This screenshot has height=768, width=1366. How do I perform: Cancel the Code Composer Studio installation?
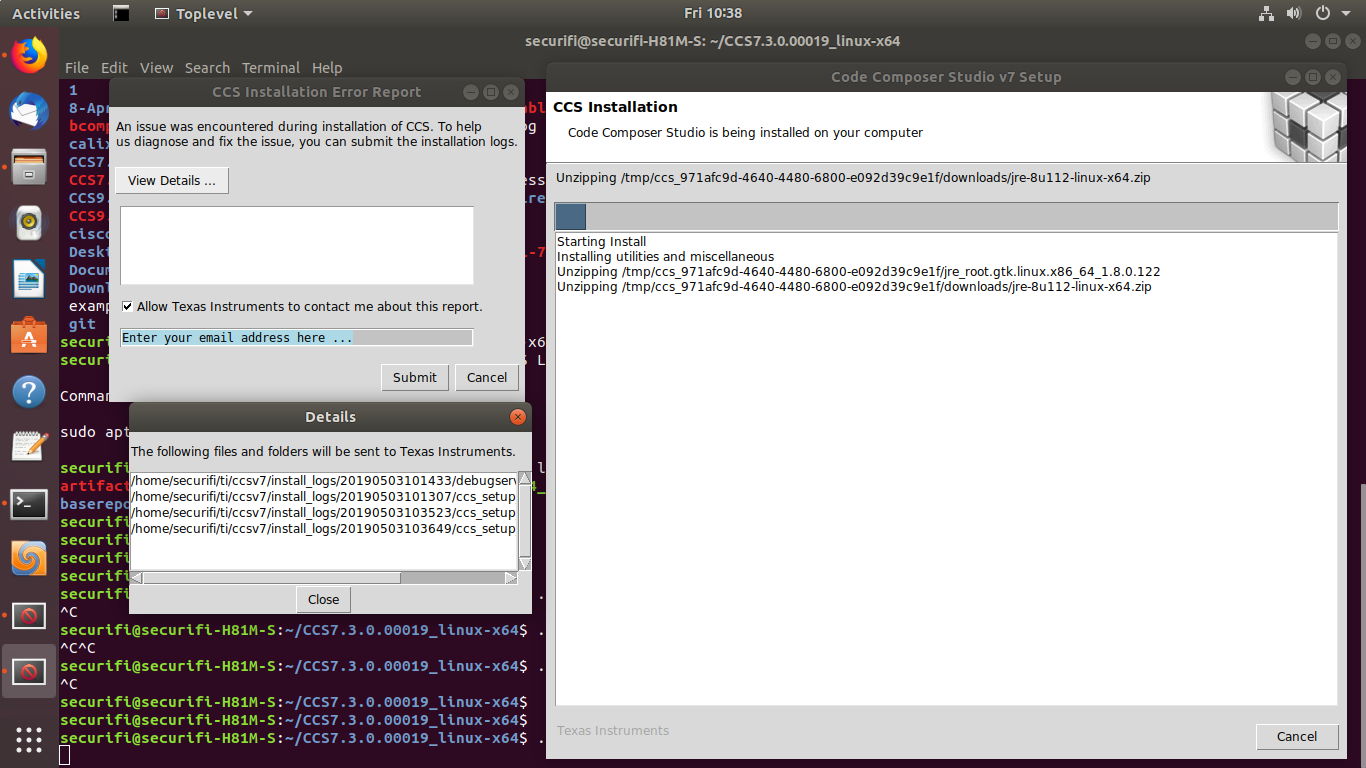tap(1297, 736)
